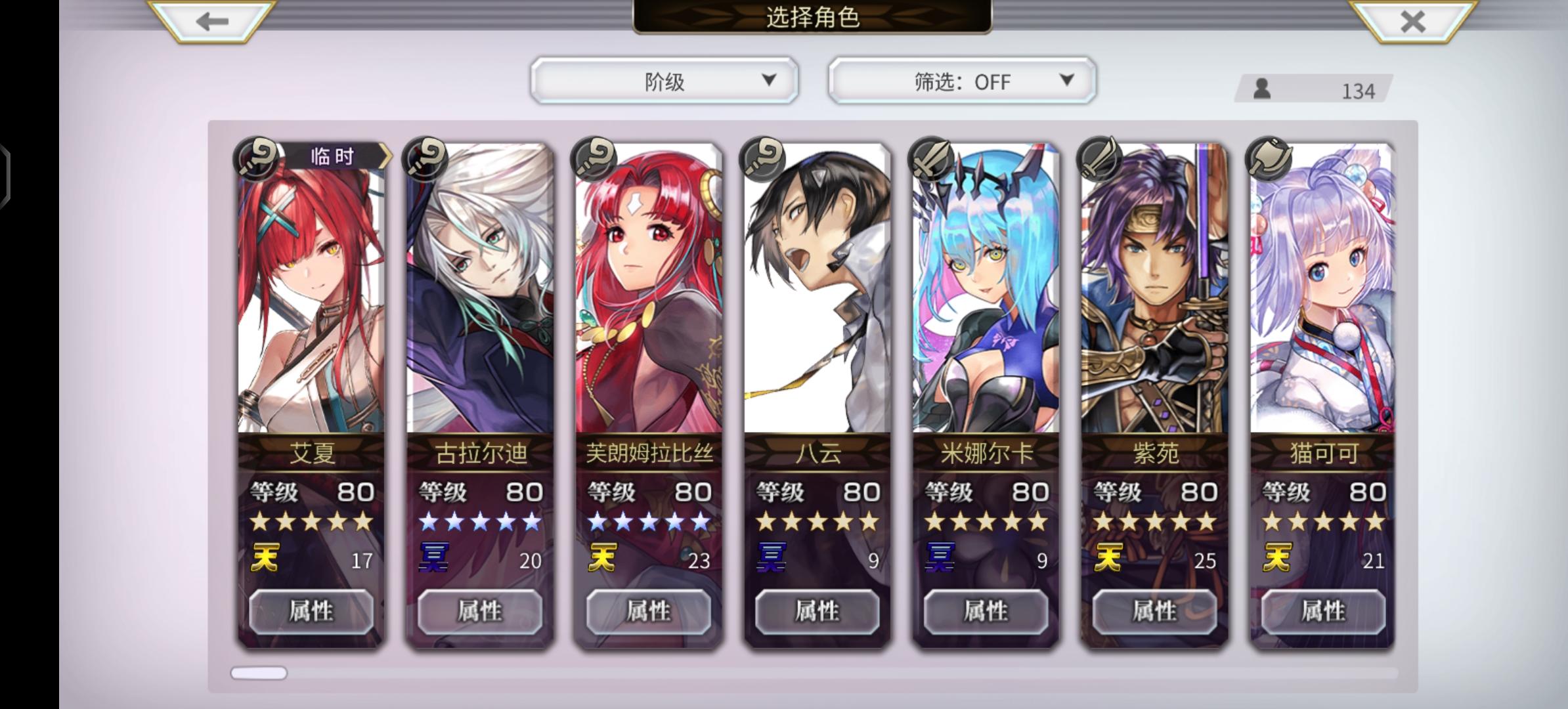Open 属性 for 古拉尔迪

480,611
